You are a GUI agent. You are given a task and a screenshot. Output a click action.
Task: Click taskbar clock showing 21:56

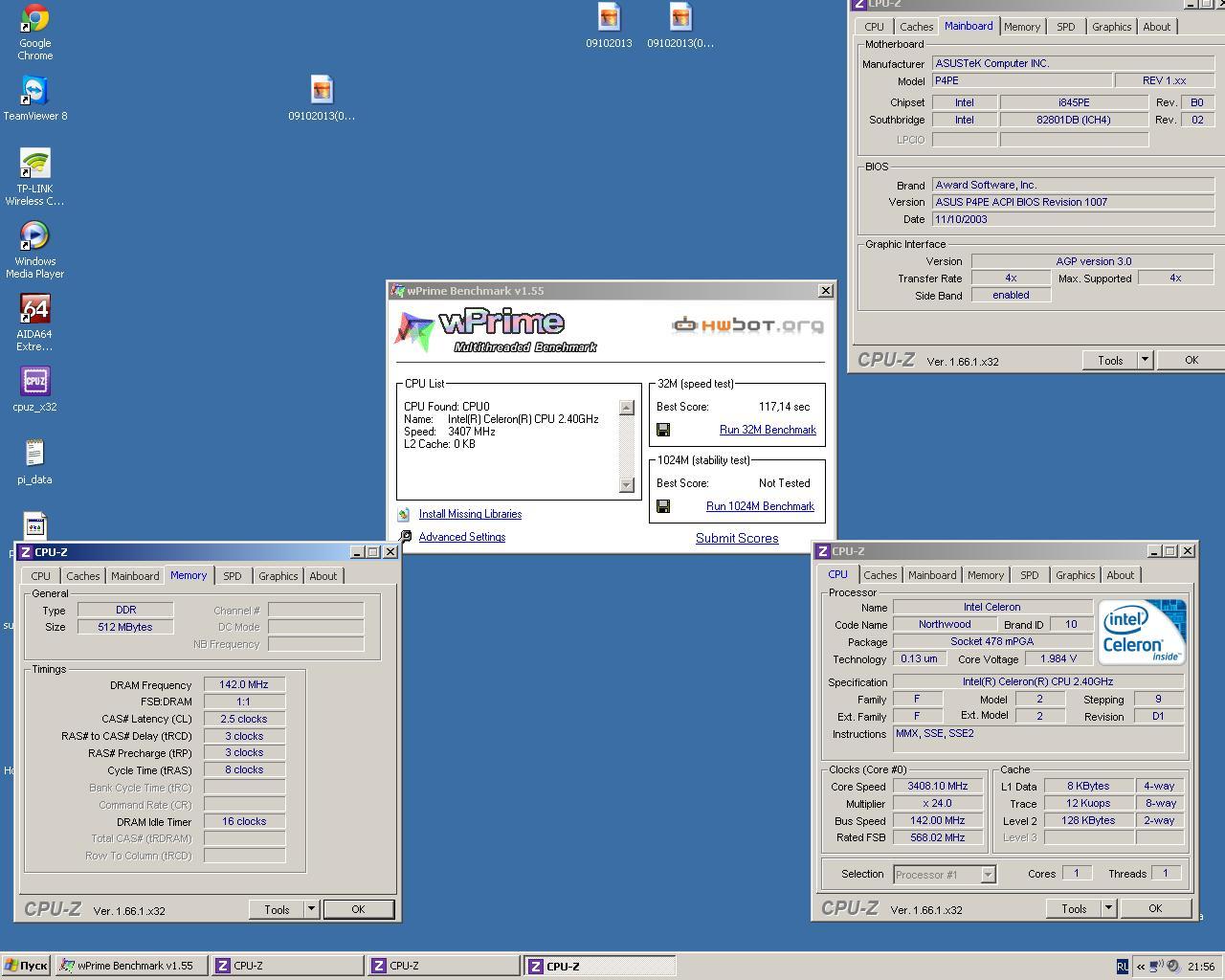(1200, 967)
